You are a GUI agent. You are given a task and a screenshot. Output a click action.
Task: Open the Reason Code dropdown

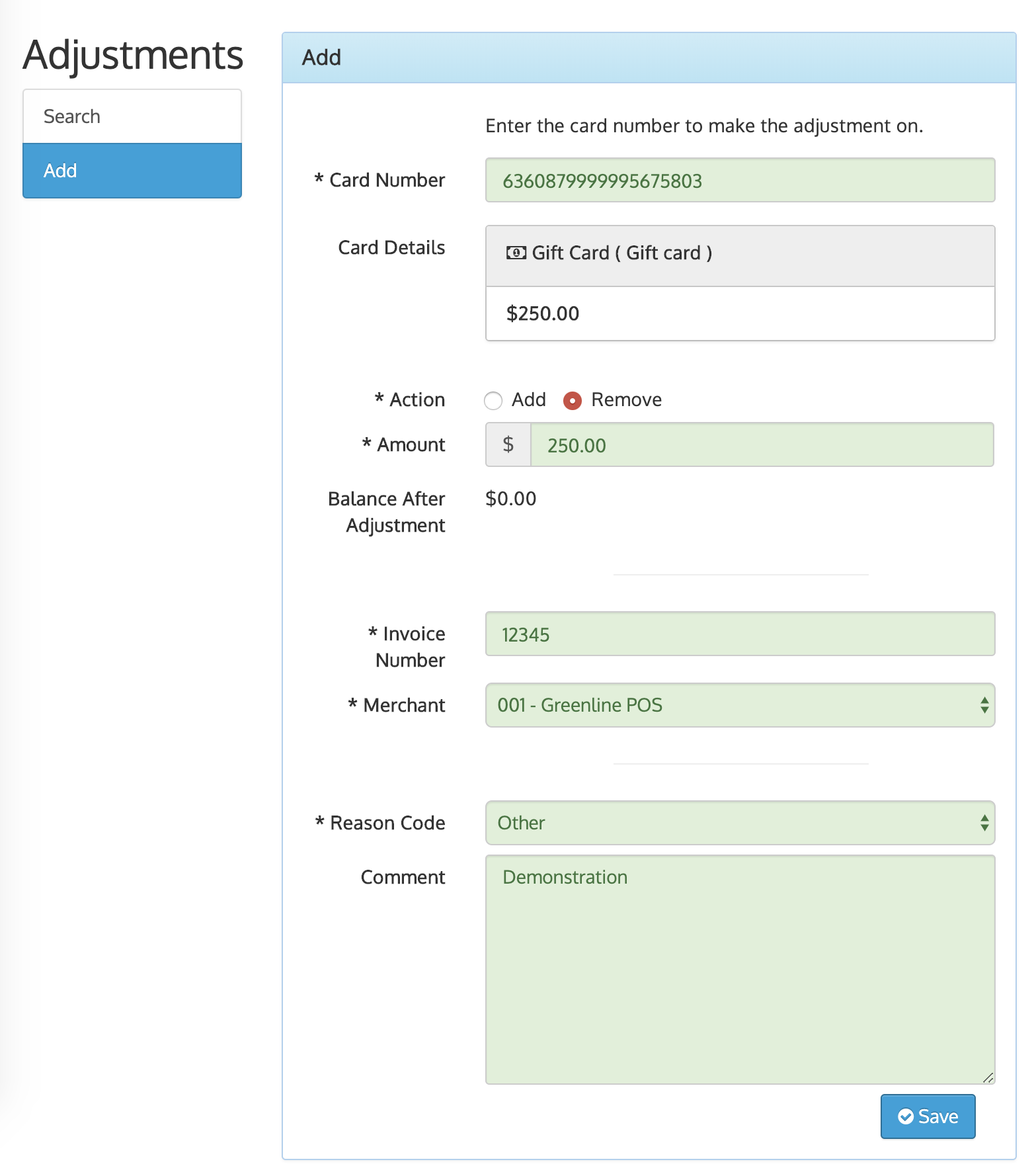(739, 823)
